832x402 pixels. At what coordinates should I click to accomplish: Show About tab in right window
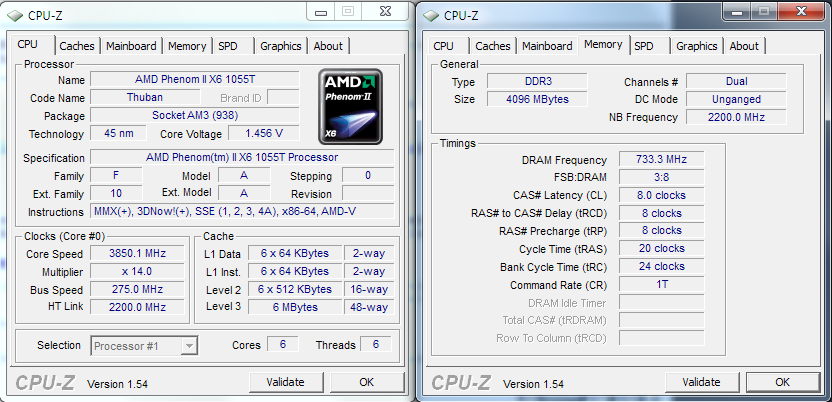pos(744,46)
